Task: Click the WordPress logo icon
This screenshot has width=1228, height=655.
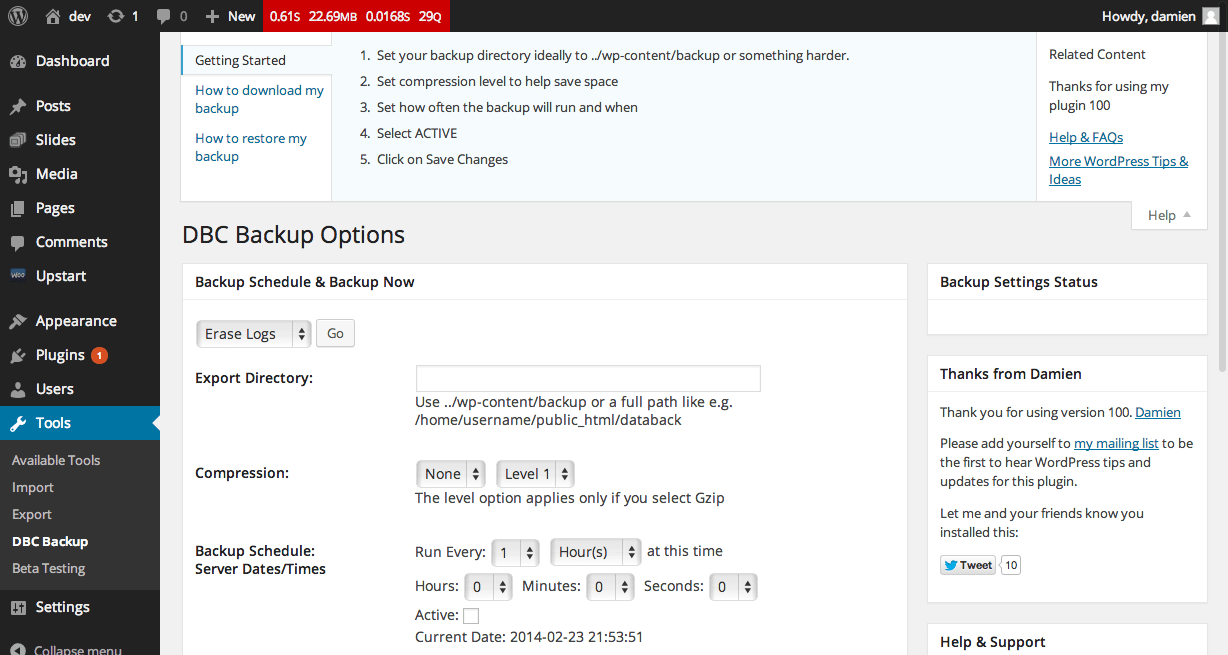Action: click(17, 16)
